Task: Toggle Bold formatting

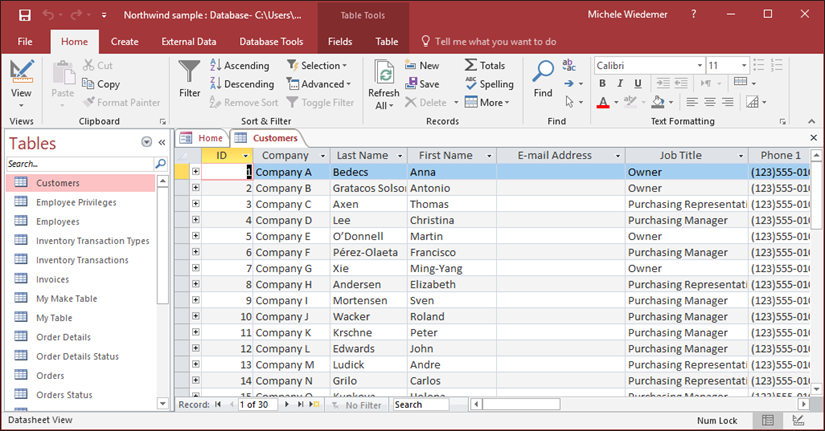Action: tap(602, 83)
